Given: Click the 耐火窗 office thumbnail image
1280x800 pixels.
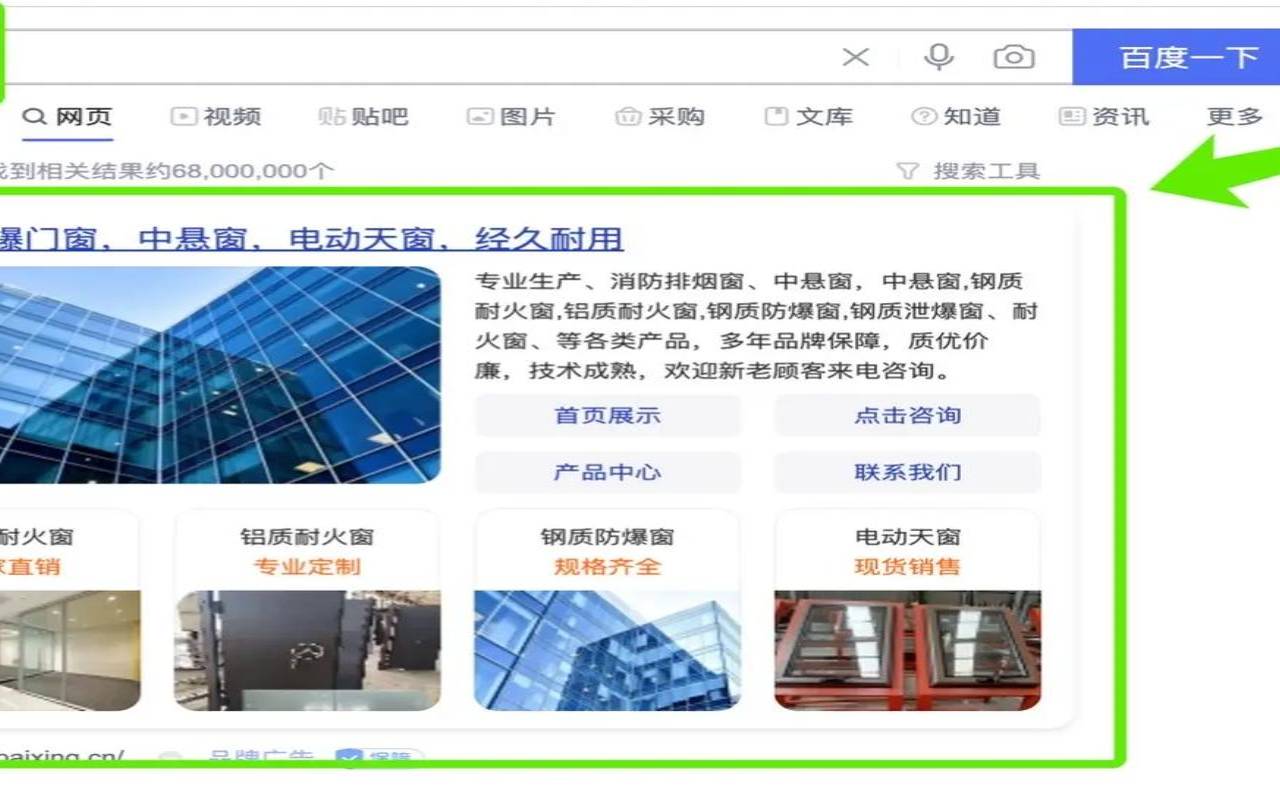Looking at the screenshot, I should tap(70, 650).
